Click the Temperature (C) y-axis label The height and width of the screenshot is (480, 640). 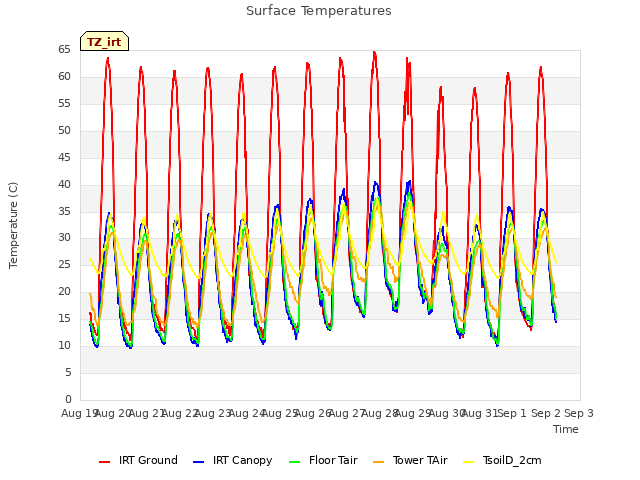click(13, 225)
